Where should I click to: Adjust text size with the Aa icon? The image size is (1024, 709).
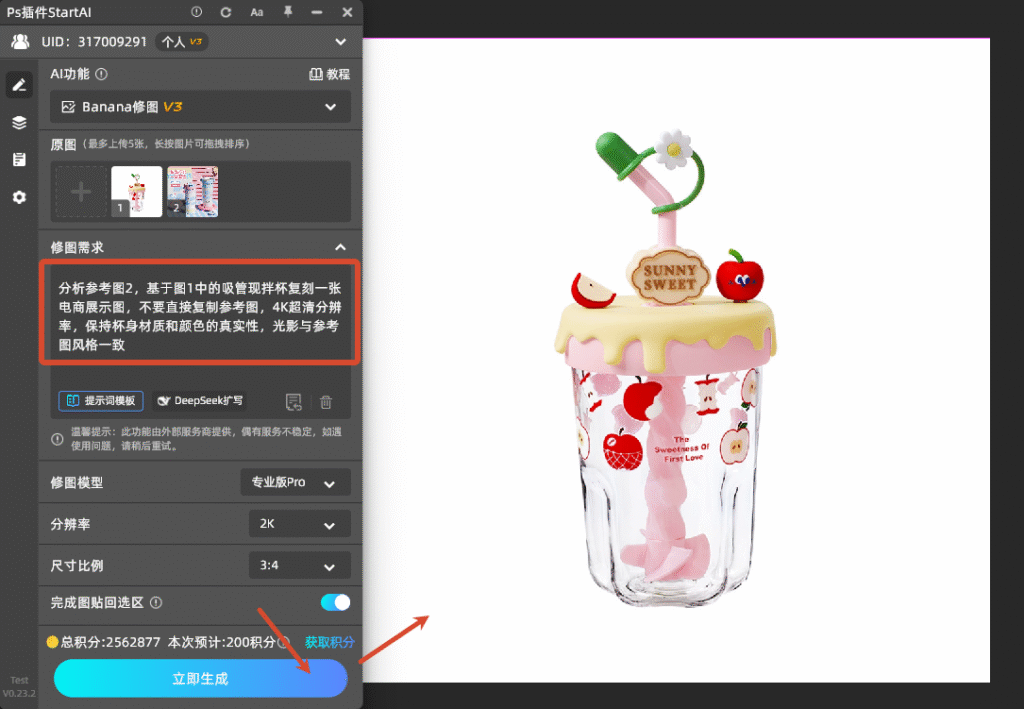click(257, 12)
